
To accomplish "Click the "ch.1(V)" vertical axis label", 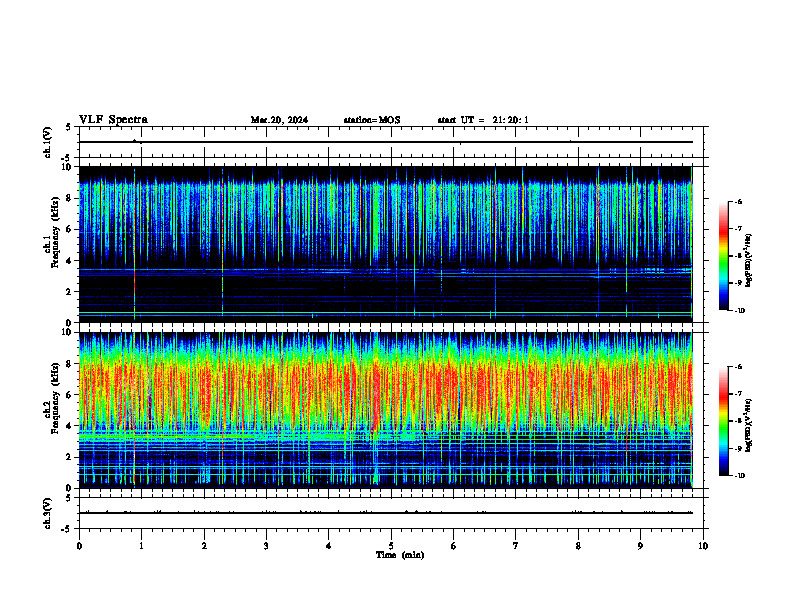I will [47, 142].
